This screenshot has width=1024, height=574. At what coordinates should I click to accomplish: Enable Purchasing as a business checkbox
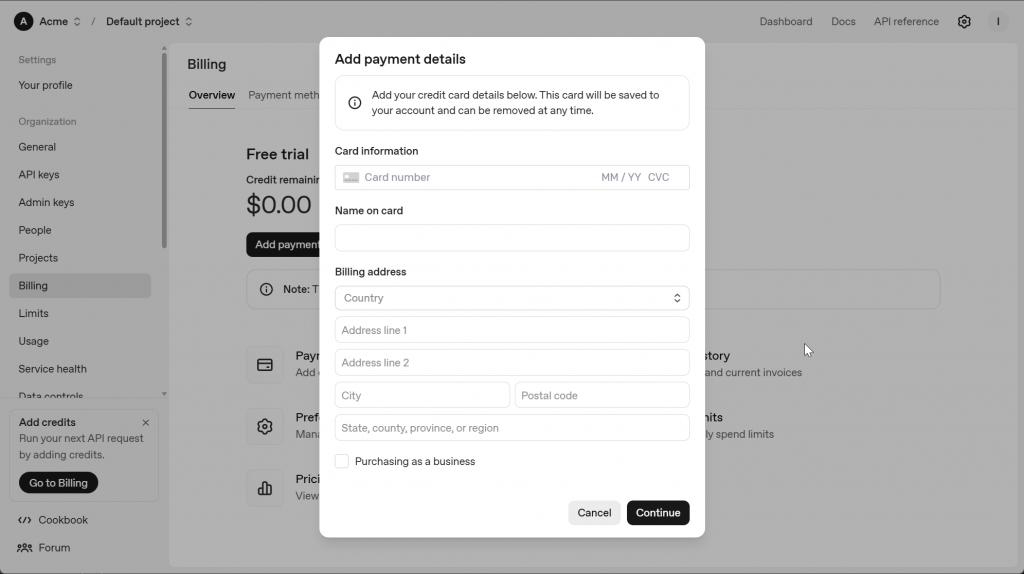tap(342, 462)
